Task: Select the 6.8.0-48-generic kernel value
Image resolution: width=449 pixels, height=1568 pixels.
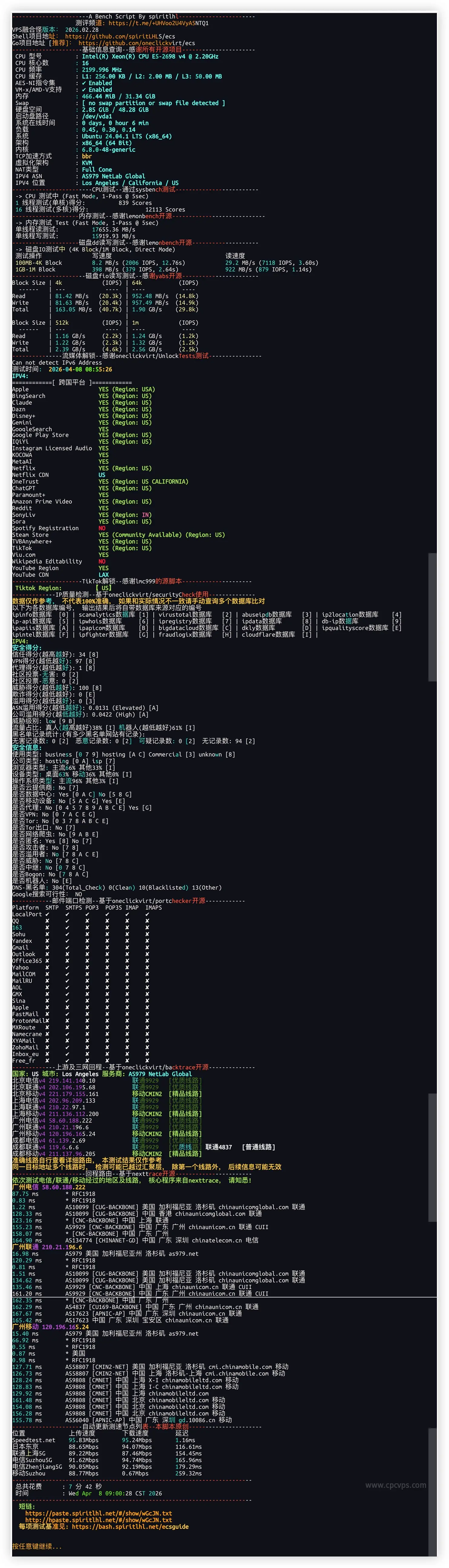Action: click(108, 150)
